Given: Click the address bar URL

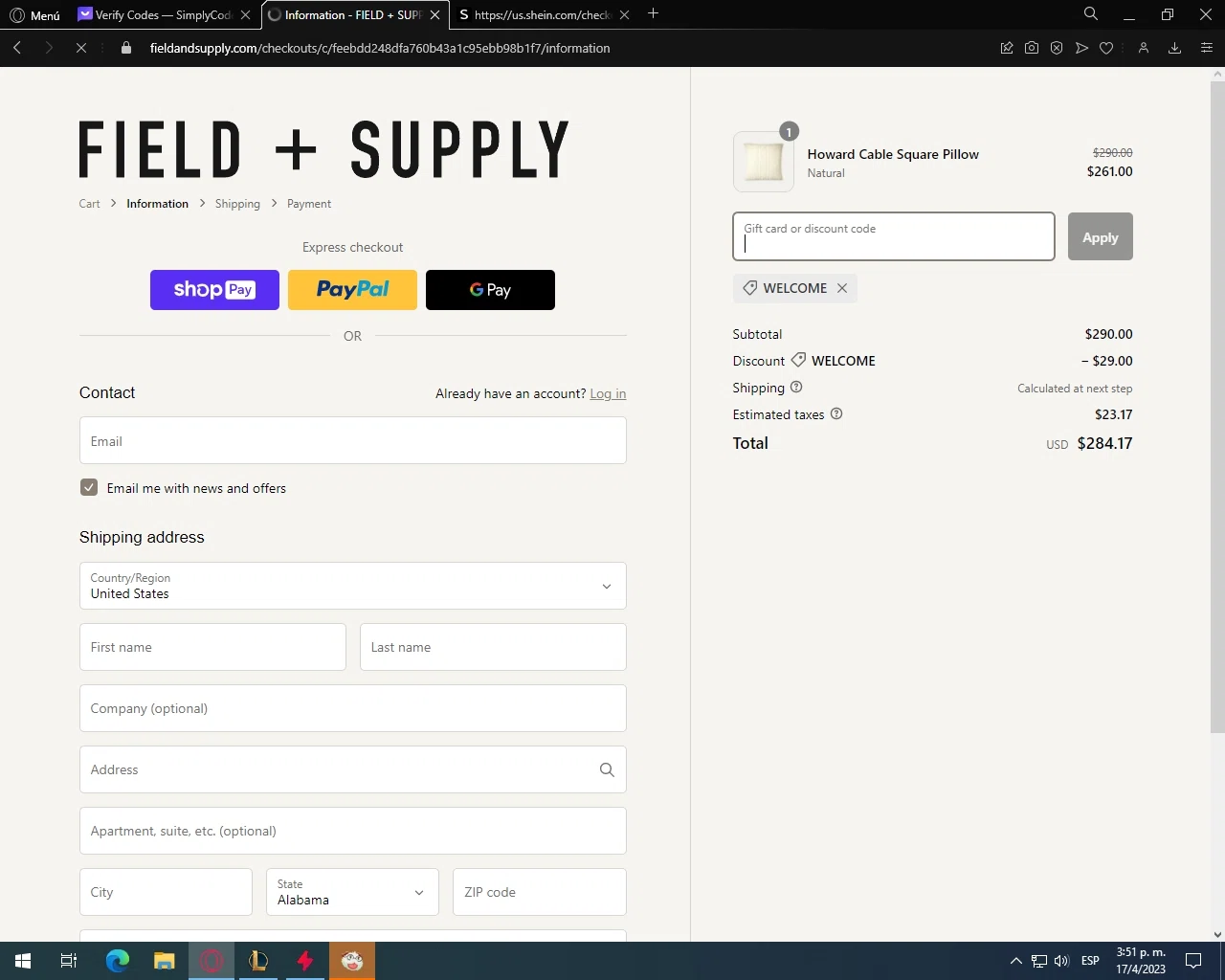Looking at the screenshot, I should pos(380,48).
